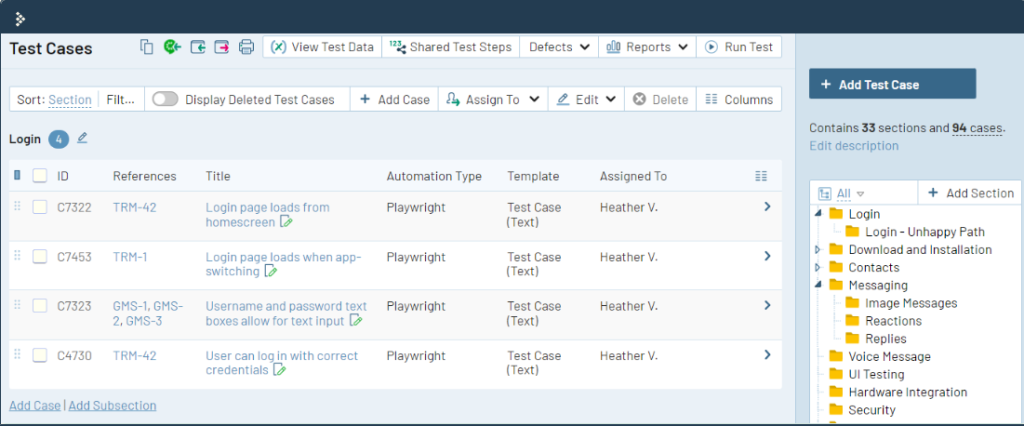Image resolution: width=1024 pixels, height=426 pixels.
Task: Check the checkbox for case C7323
Action: pos(40,306)
